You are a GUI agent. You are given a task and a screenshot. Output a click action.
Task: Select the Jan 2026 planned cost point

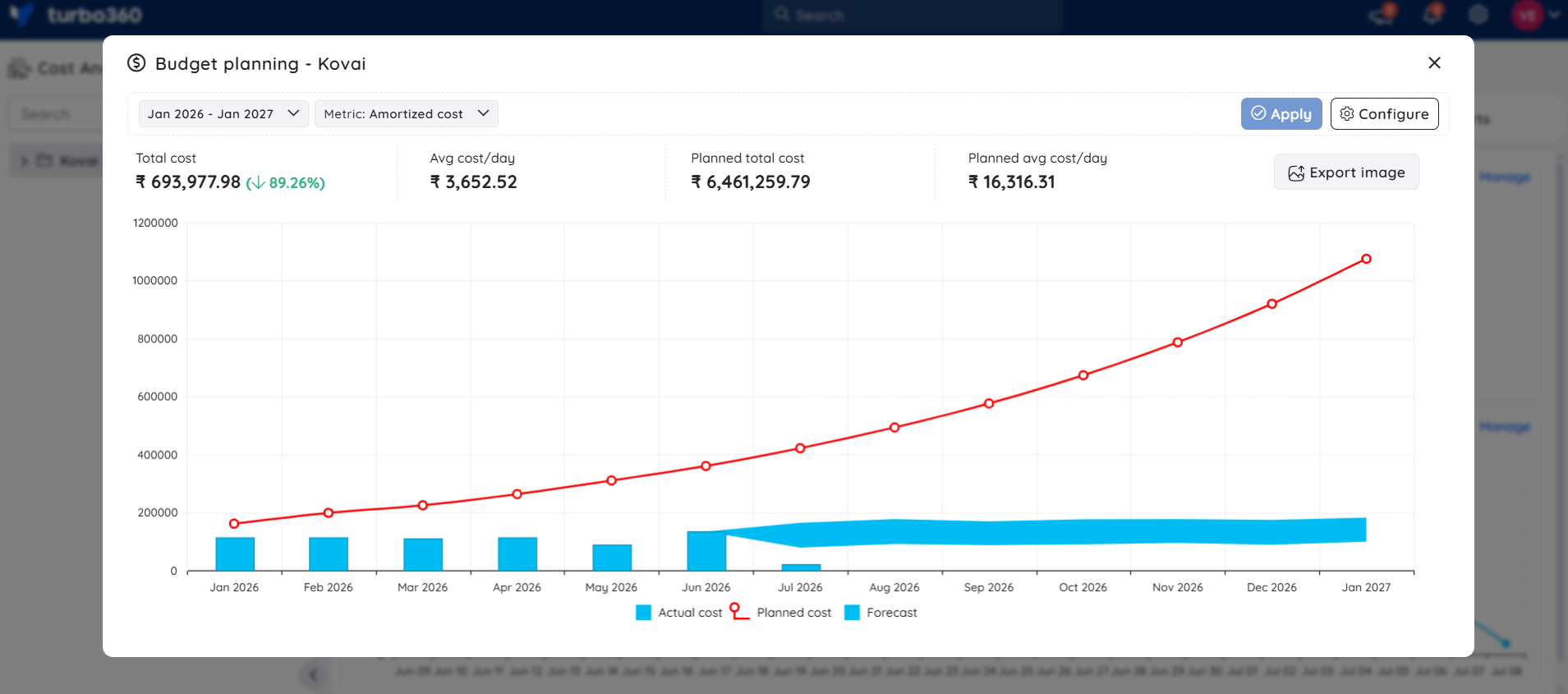pos(234,523)
